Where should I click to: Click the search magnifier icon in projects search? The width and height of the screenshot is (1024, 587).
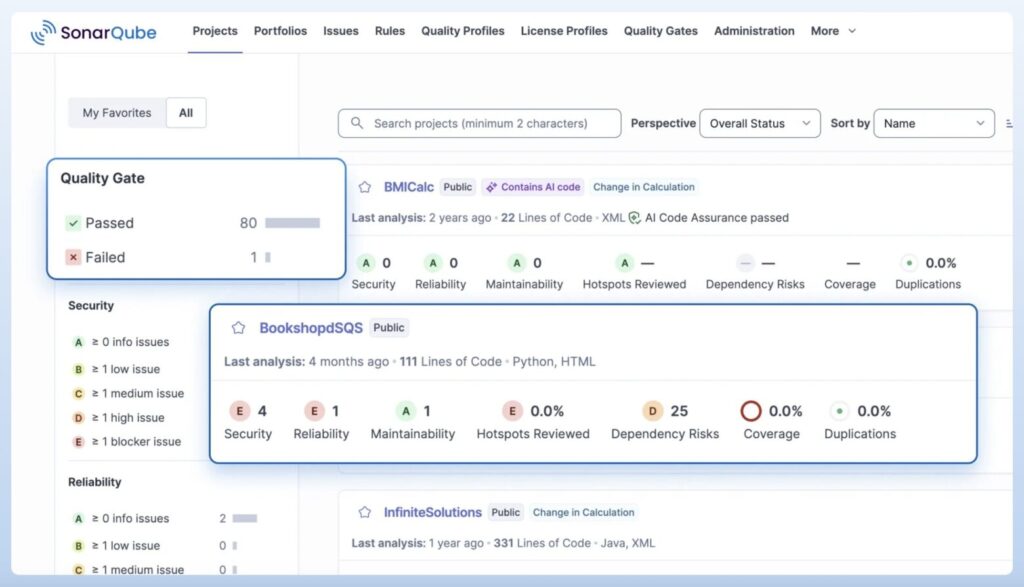pos(356,123)
